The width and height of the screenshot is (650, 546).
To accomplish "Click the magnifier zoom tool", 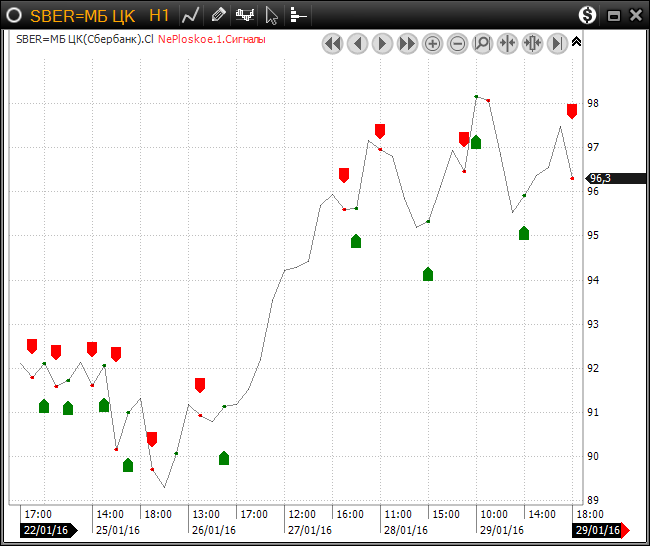I will tap(483, 43).
